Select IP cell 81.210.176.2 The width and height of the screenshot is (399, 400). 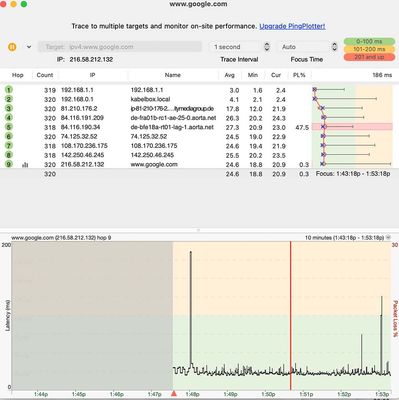pos(79,109)
